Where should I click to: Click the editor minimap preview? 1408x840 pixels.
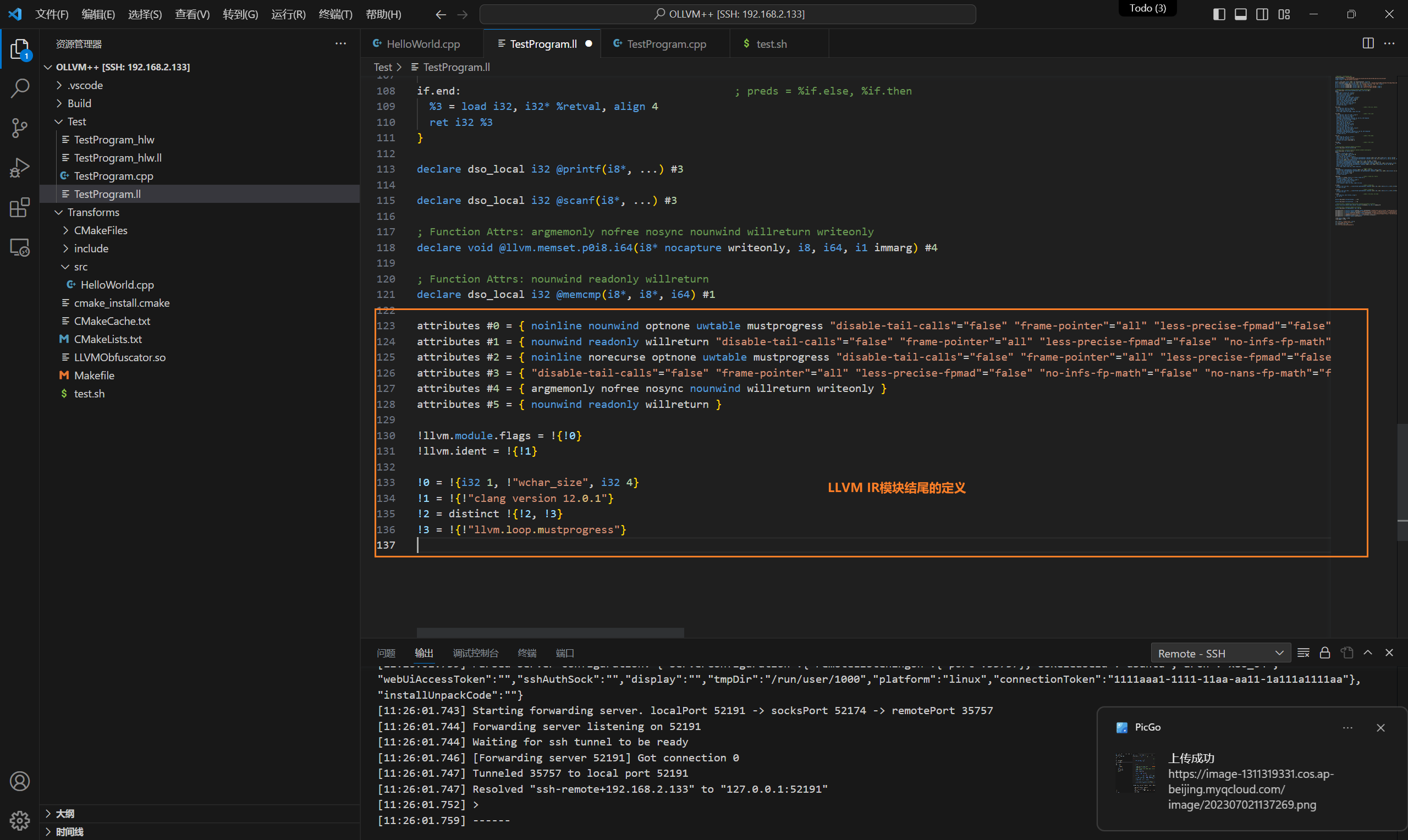1365,151
